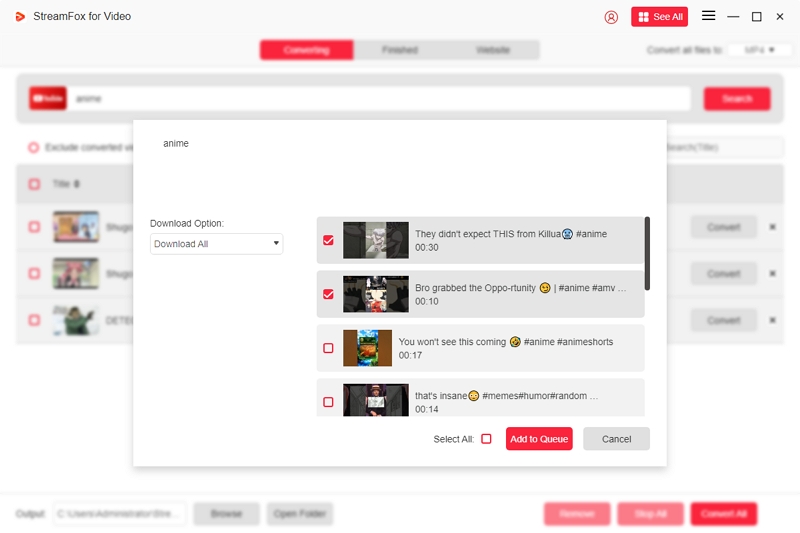Screen dimensions: 800x533
Task: Click the output path field
Action: pos(120,514)
